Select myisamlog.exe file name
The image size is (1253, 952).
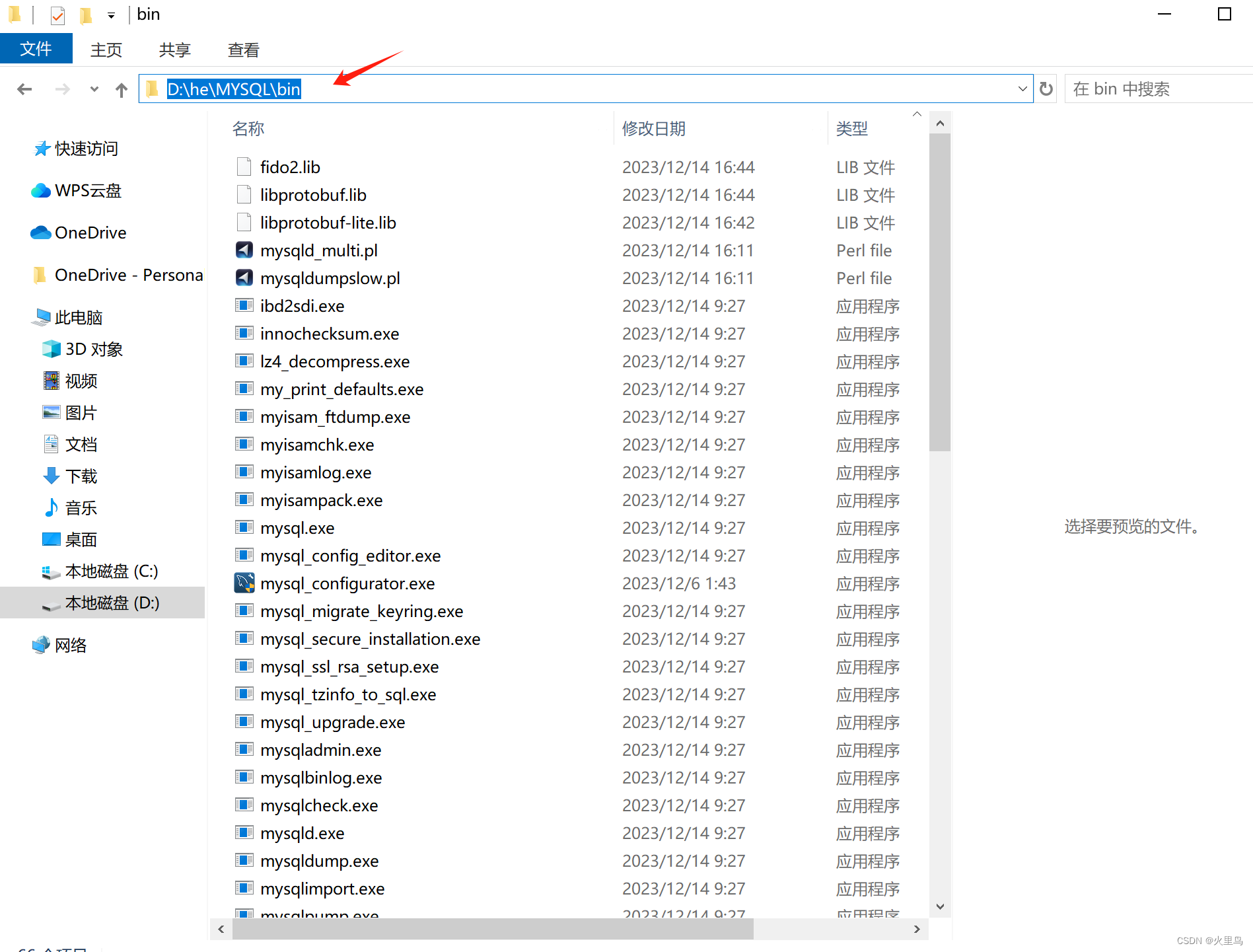click(316, 472)
